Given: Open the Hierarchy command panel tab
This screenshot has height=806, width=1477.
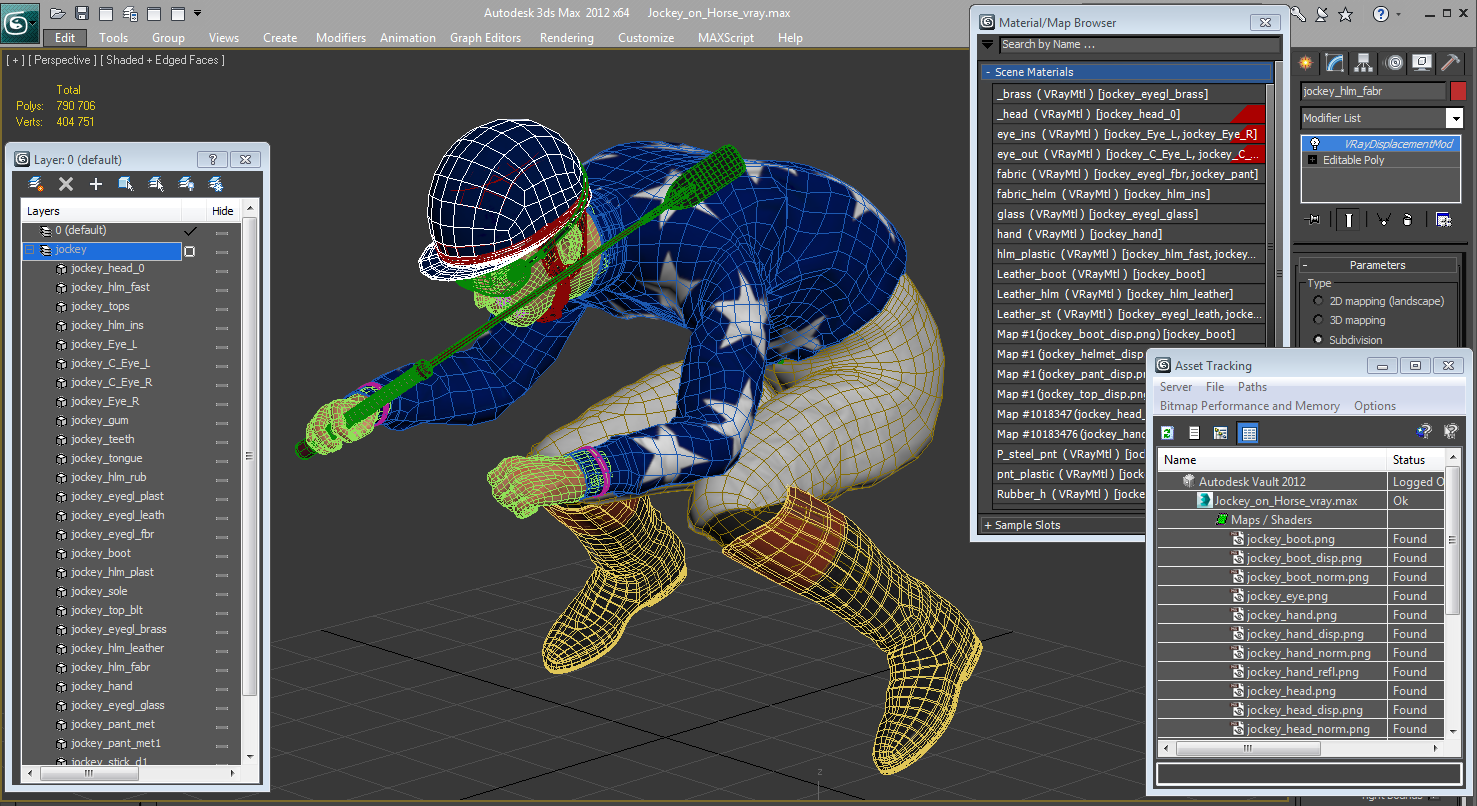Looking at the screenshot, I should click(1364, 63).
